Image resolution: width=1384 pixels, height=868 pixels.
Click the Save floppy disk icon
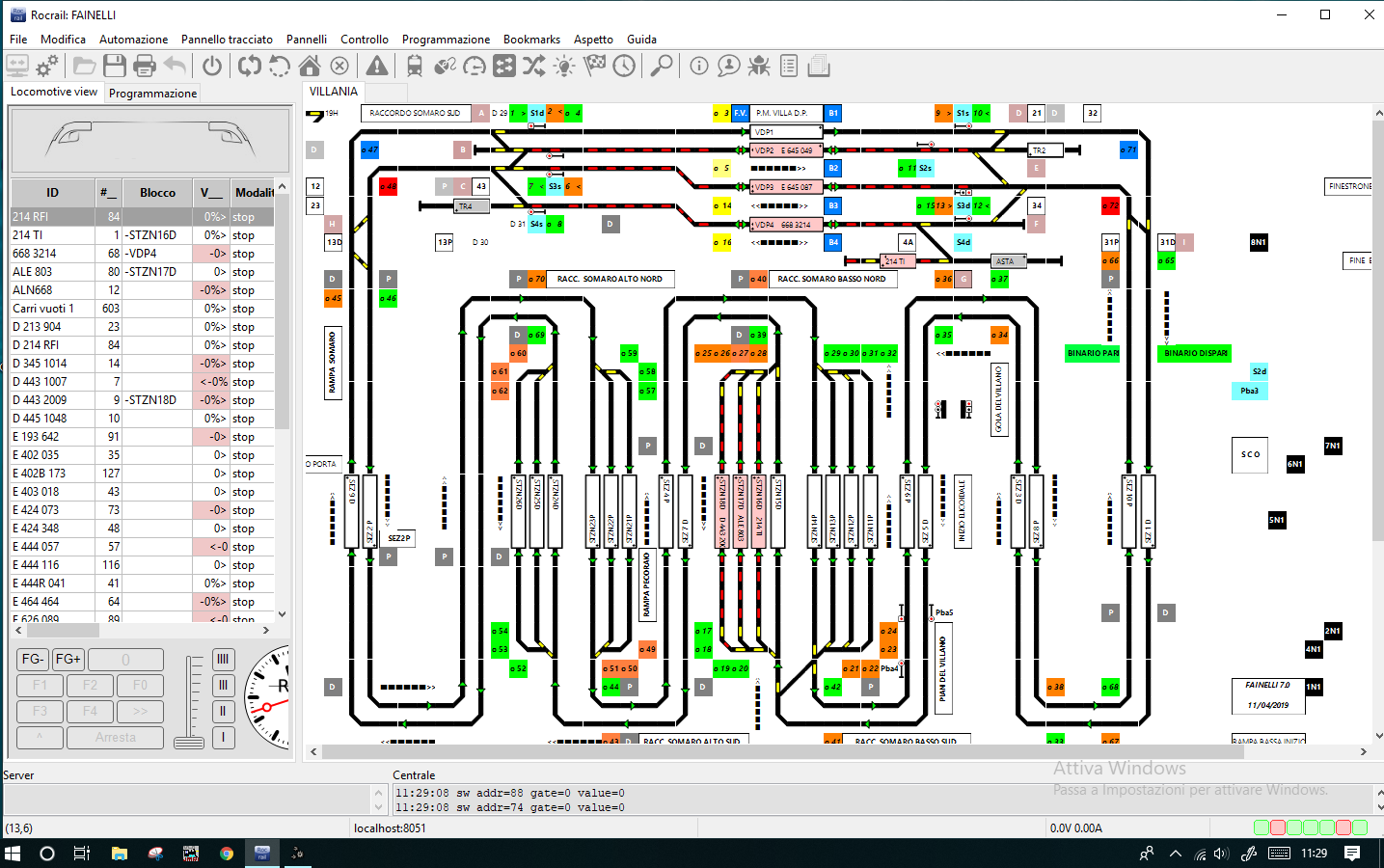click(x=115, y=66)
